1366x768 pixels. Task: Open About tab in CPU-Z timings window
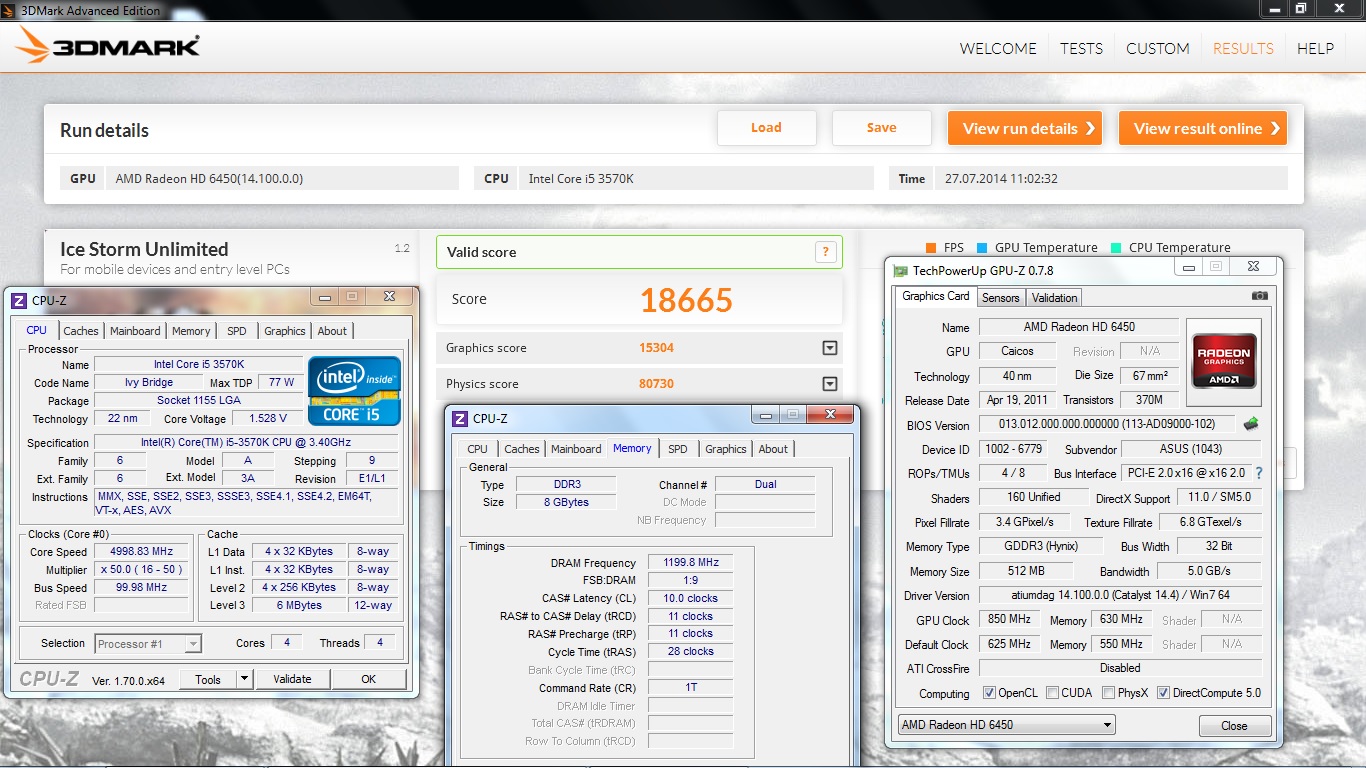click(773, 449)
